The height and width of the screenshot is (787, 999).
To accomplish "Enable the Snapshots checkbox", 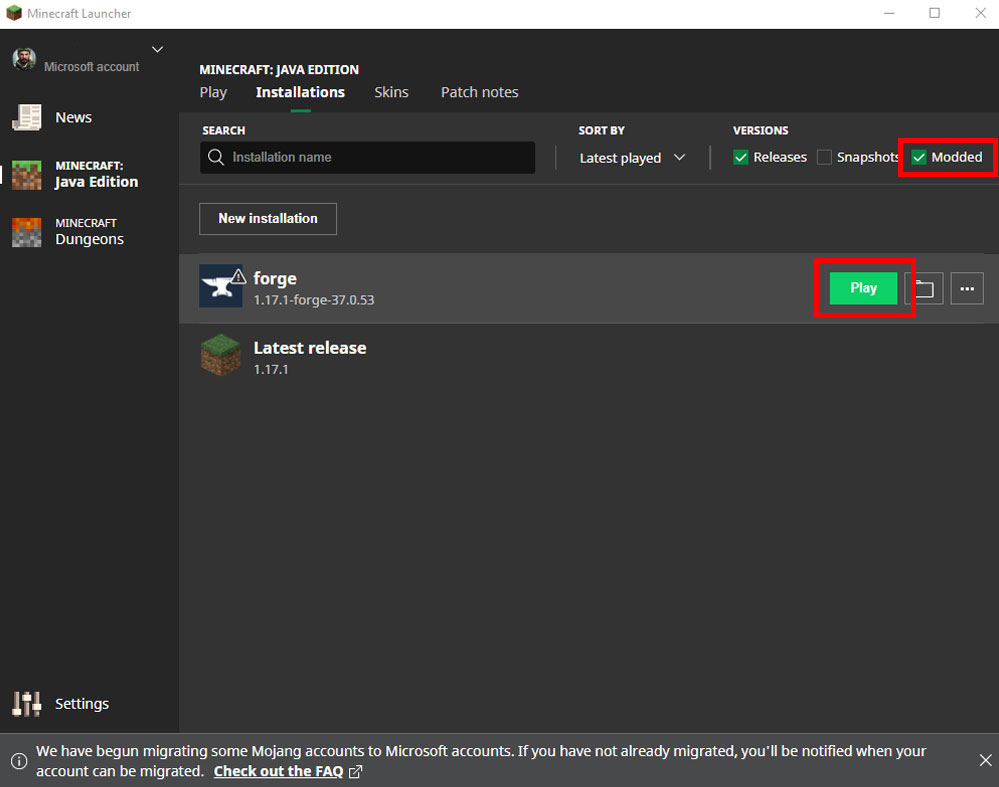I will pos(824,157).
